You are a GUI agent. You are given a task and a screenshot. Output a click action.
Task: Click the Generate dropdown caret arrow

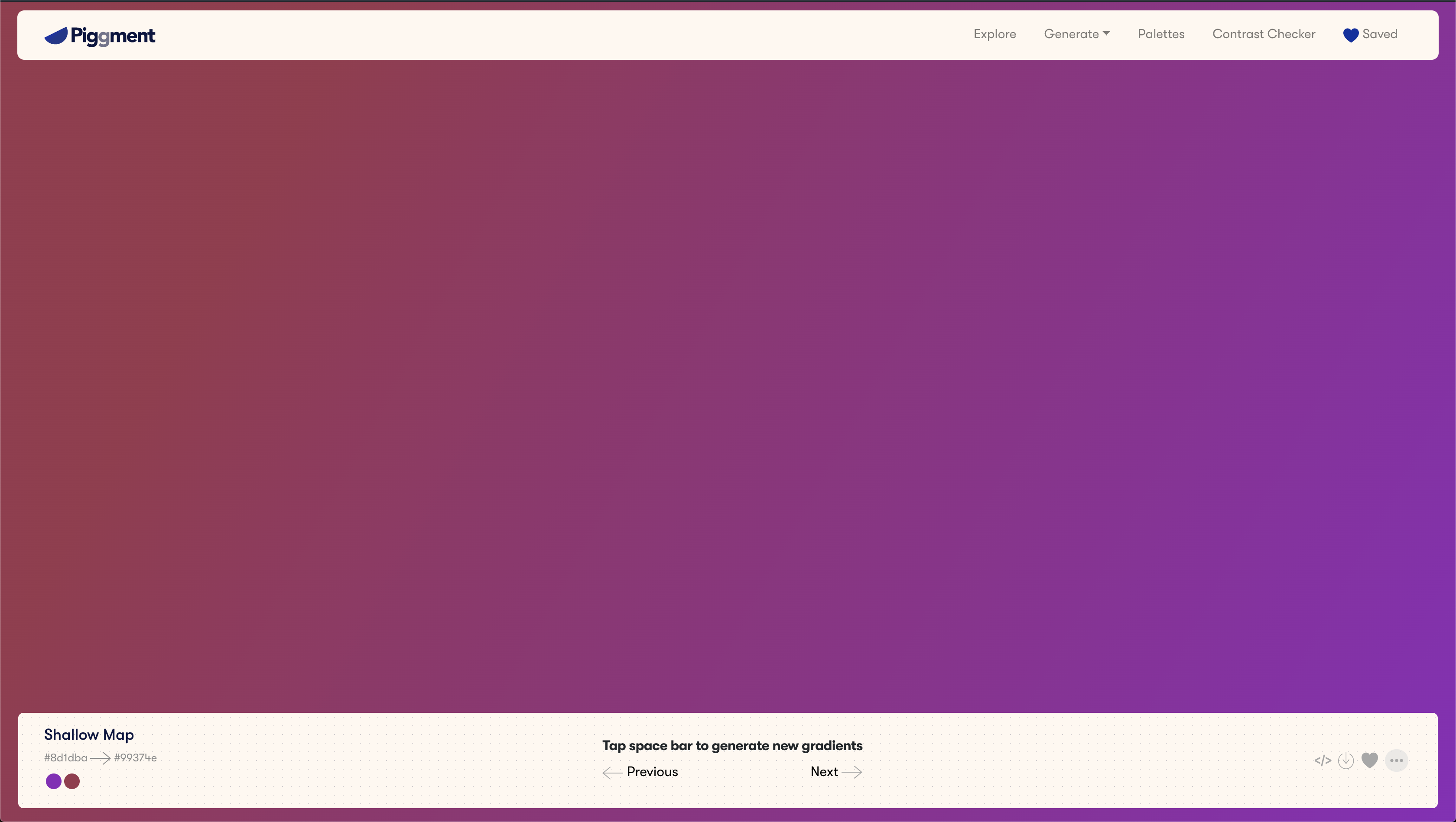coord(1106,33)
